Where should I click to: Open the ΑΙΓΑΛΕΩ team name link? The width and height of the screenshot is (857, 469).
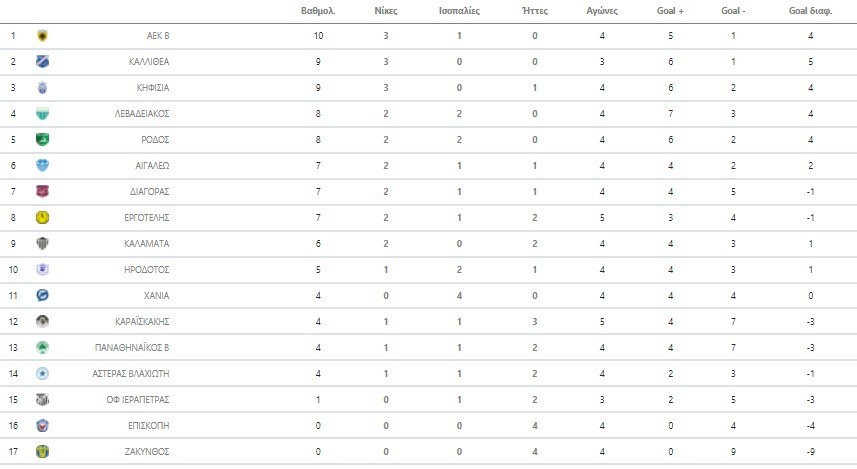coord(151,166)
